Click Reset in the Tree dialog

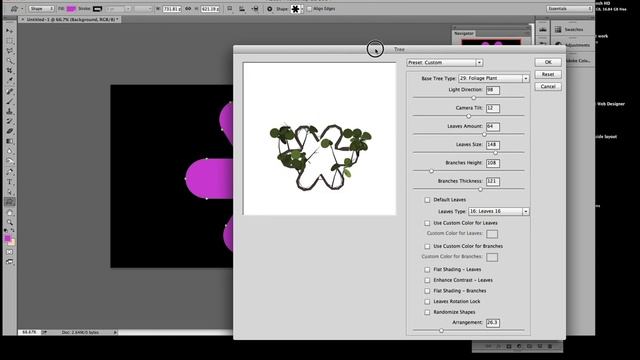(548, 74)
